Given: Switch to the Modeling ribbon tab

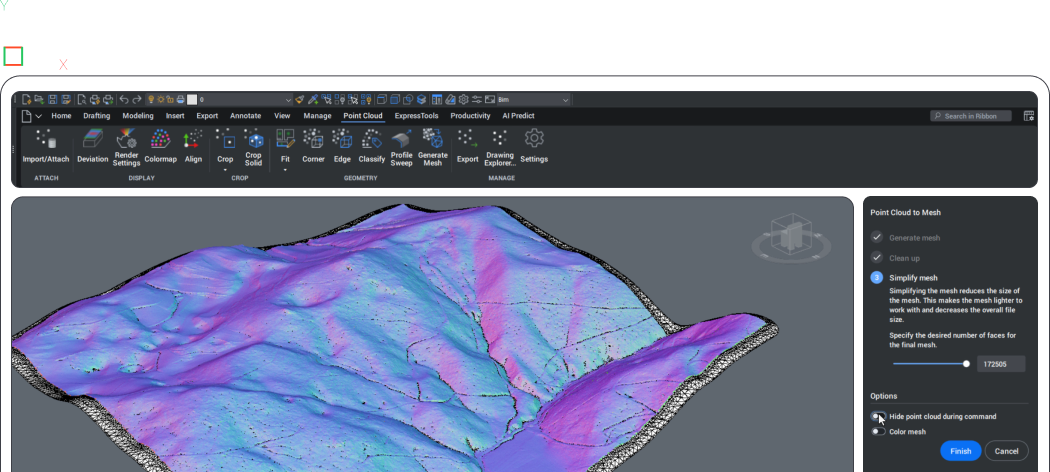Looking at the screenshot, I should point(138,116).
